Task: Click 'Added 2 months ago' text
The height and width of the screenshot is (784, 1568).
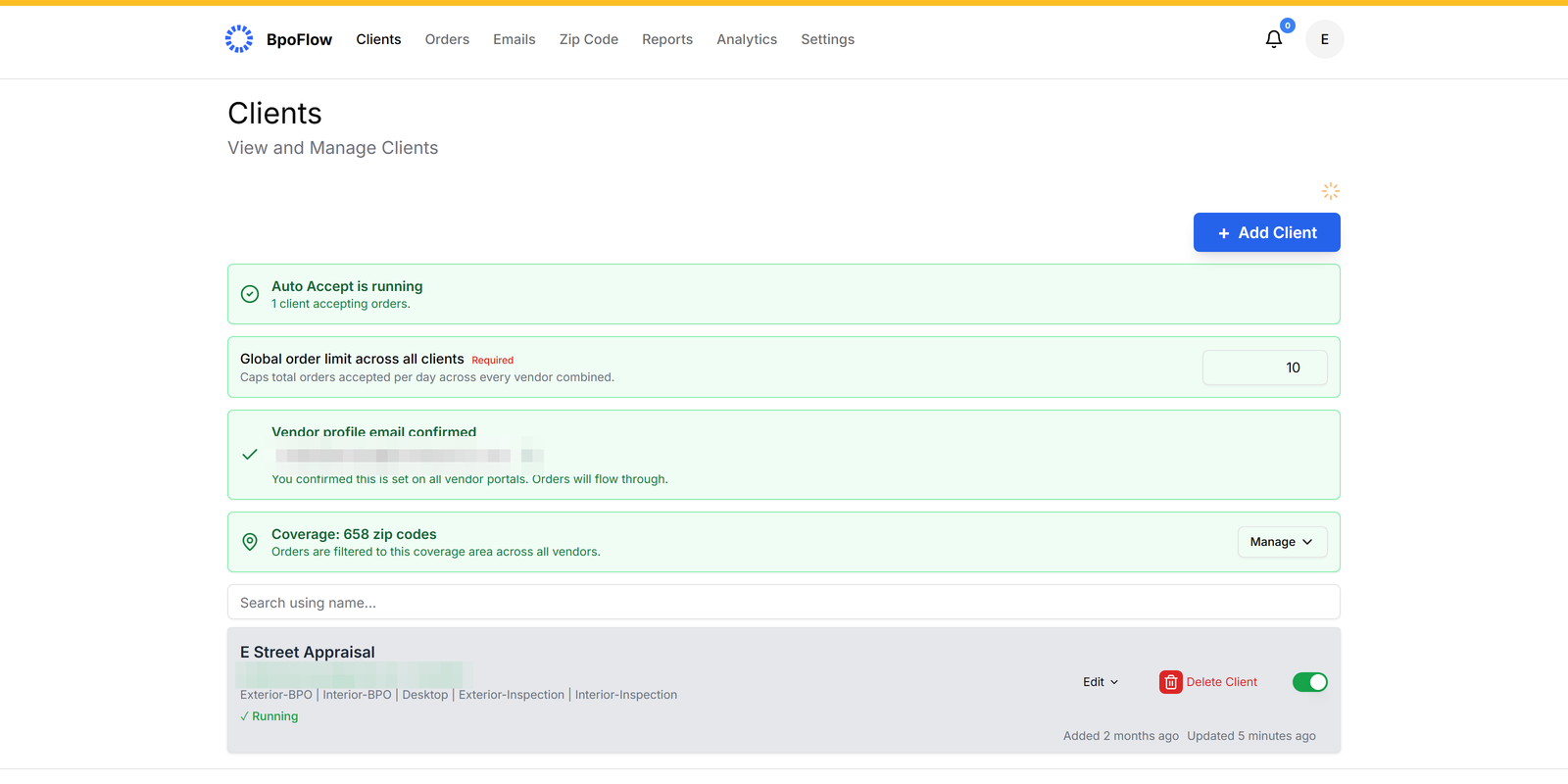Action: pyautogui.click(x=1121, y=736)
